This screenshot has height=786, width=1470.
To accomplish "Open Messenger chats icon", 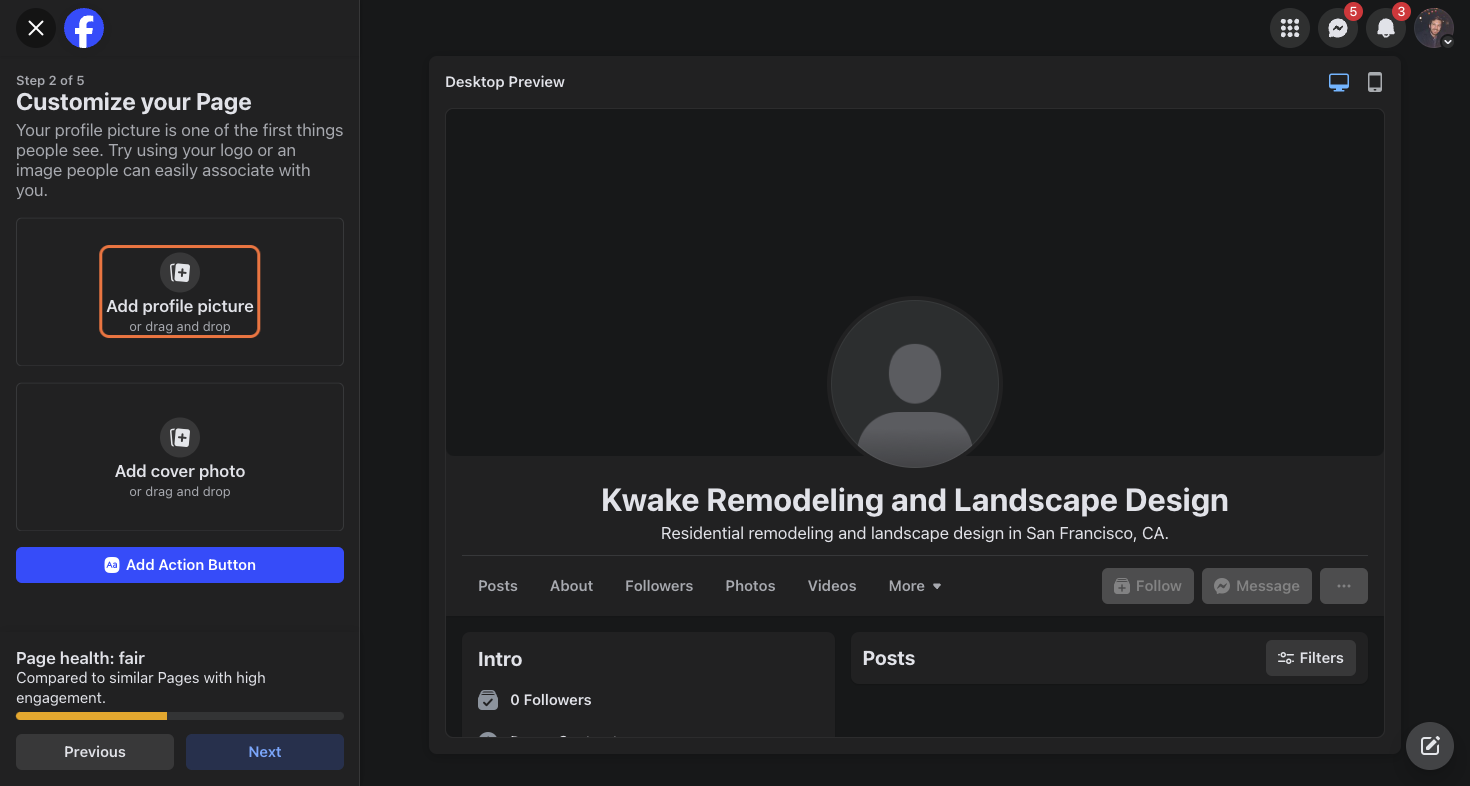I will [x=1338, y=28].
